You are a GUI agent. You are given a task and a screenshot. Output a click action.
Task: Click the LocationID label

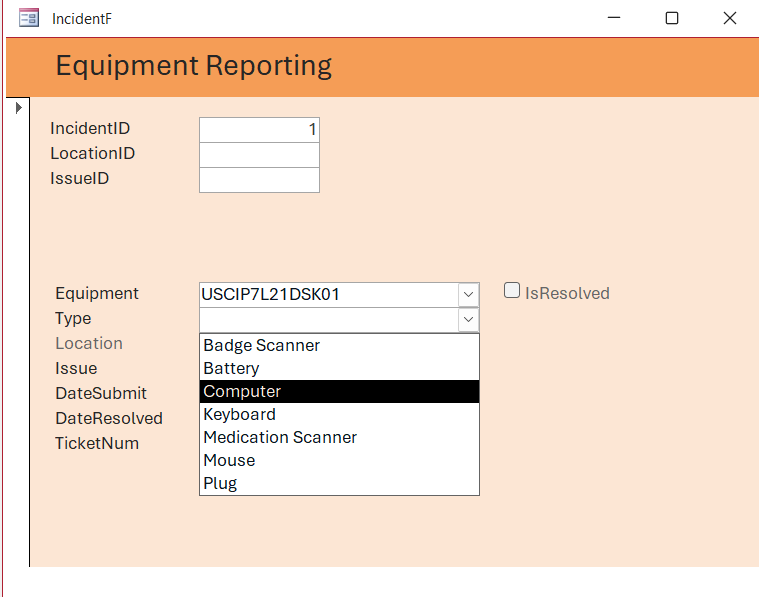tap(93, 153)
